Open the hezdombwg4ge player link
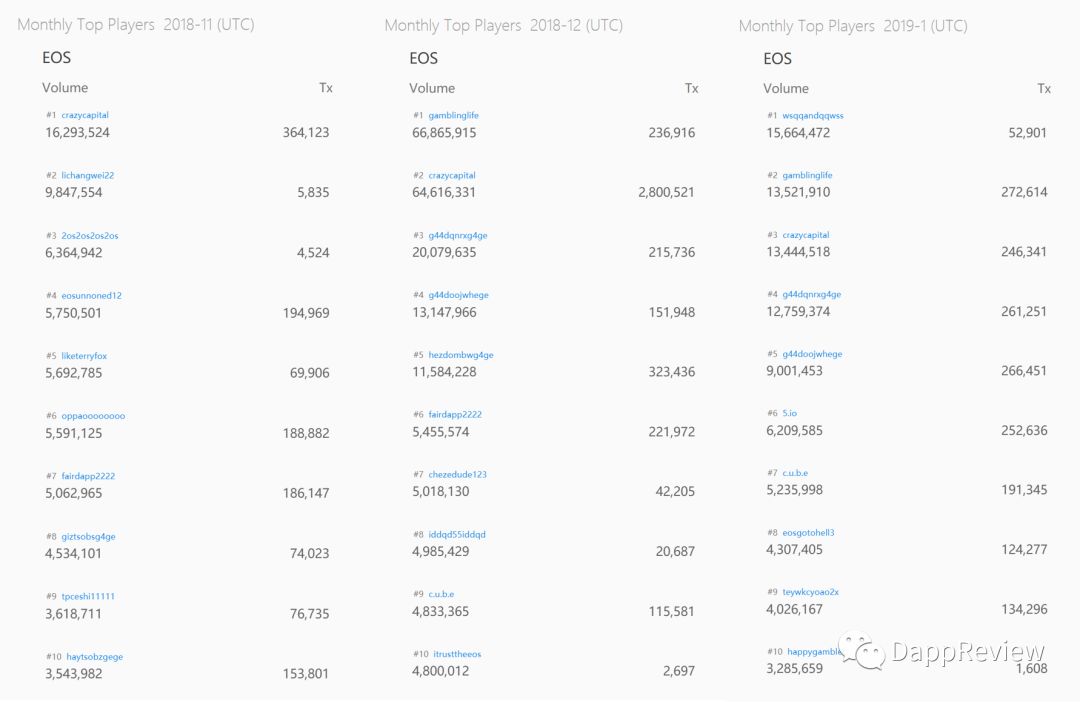Viewport: 1080px width, 702px height. point(460,355)
